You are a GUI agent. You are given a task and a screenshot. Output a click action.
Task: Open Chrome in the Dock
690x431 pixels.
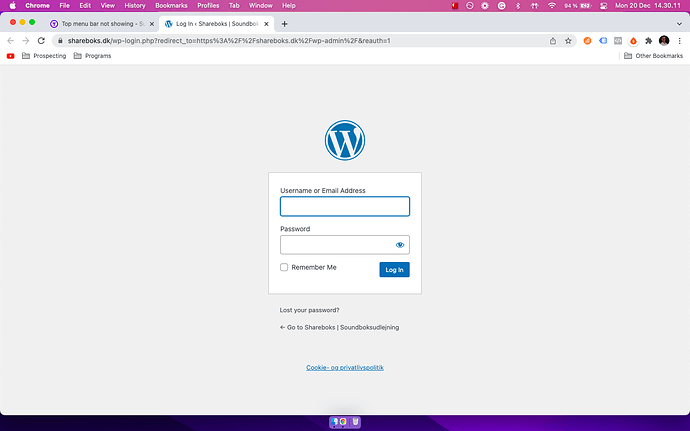(343, 422)
